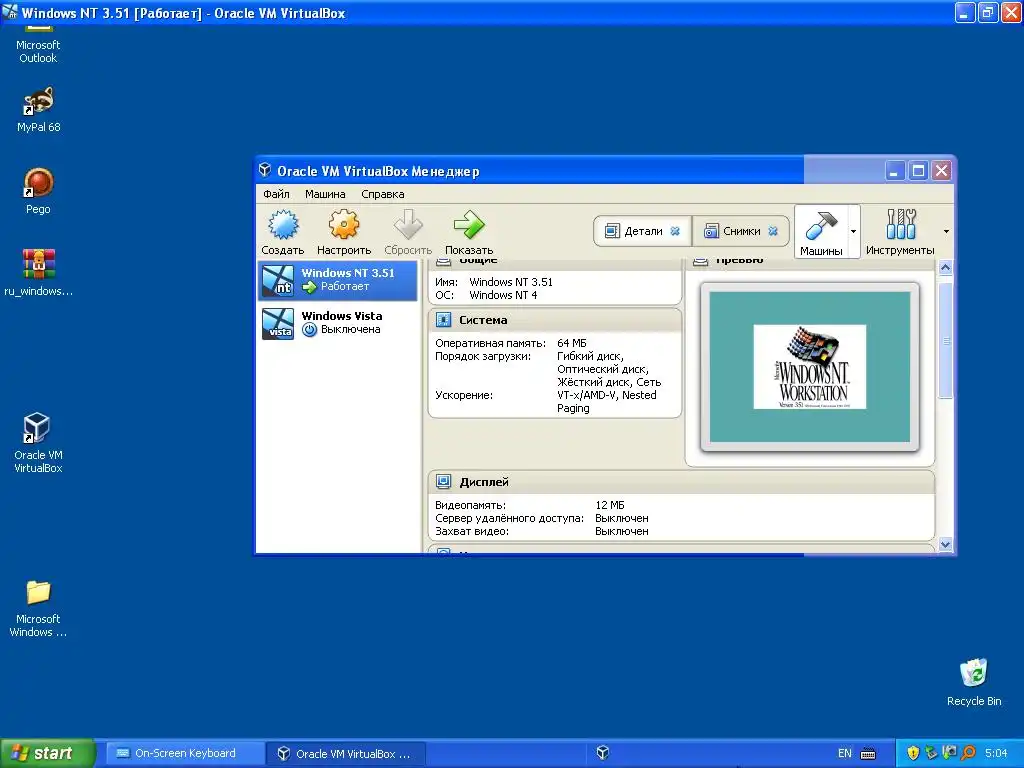Click VirtualBox cube icon in taskbar center

(x=603, y=752)
